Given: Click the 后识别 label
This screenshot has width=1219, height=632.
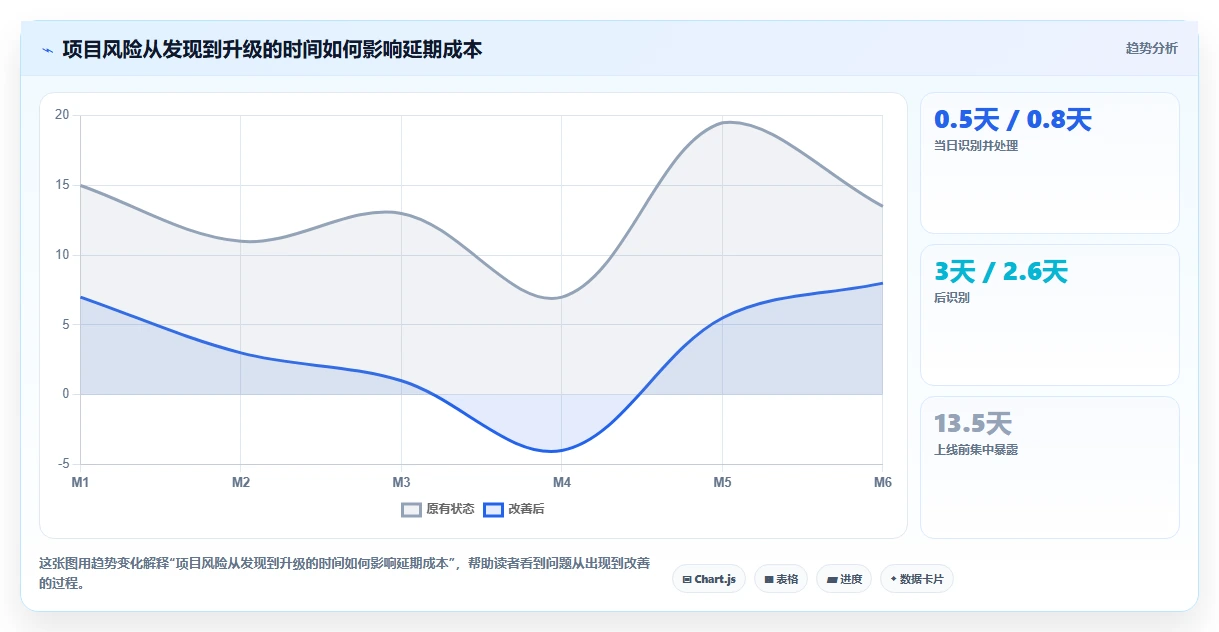Looking at the screenshot, I should [x=952, y=298].
